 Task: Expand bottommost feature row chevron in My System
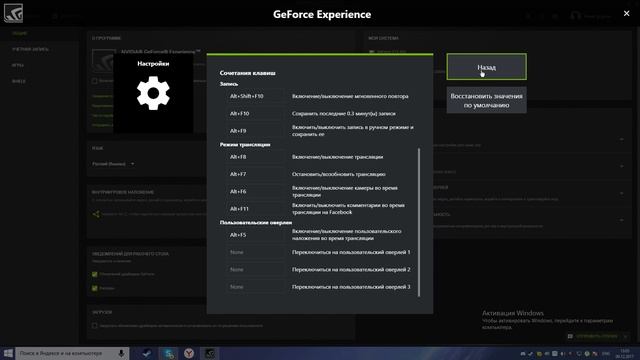tap(622, 220)
